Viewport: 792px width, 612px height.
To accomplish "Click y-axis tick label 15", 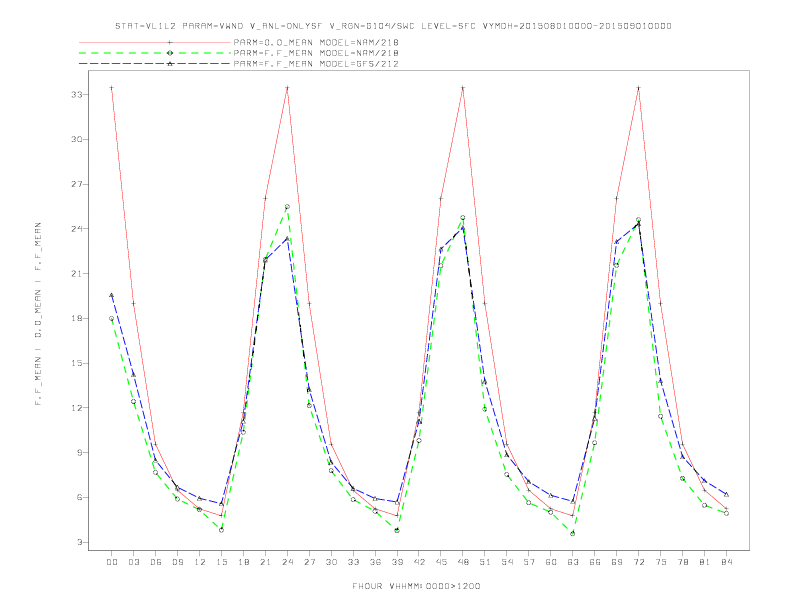I will tap(77, 363).
